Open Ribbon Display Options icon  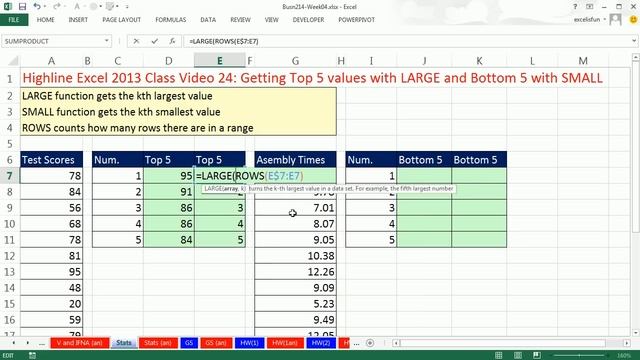point(589,7)
